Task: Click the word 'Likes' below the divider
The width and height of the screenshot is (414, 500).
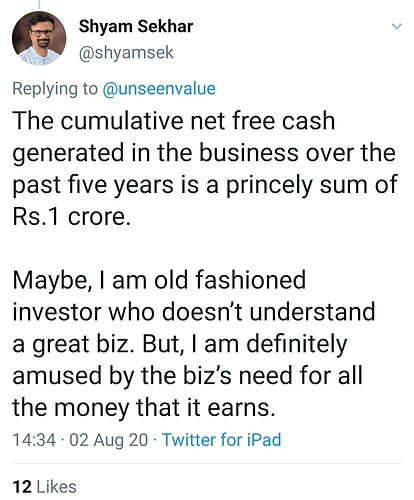Action: (56, 487)
